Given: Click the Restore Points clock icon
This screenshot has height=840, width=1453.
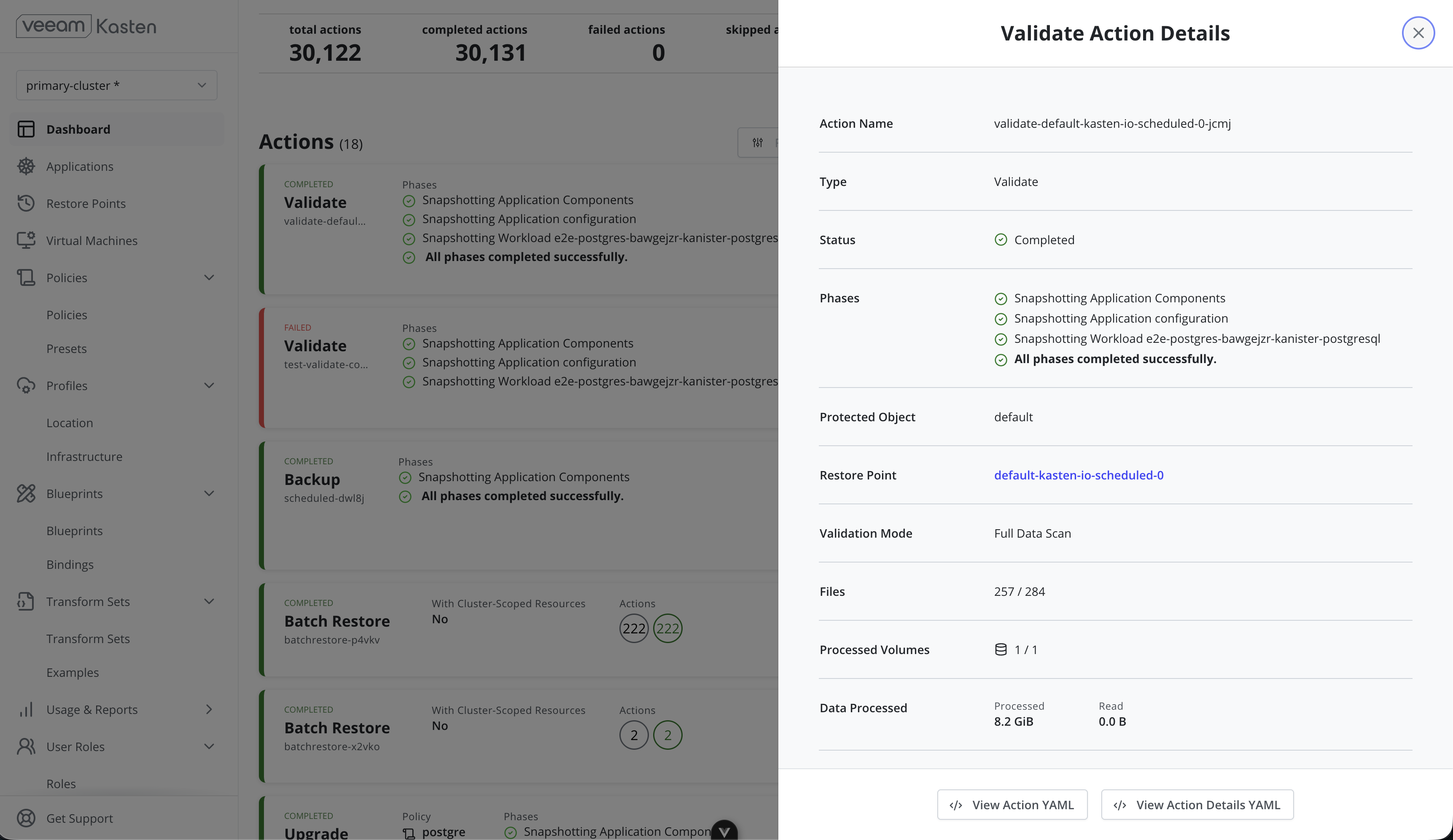Looking at the screenshot, I should click(x=26, y=203).
